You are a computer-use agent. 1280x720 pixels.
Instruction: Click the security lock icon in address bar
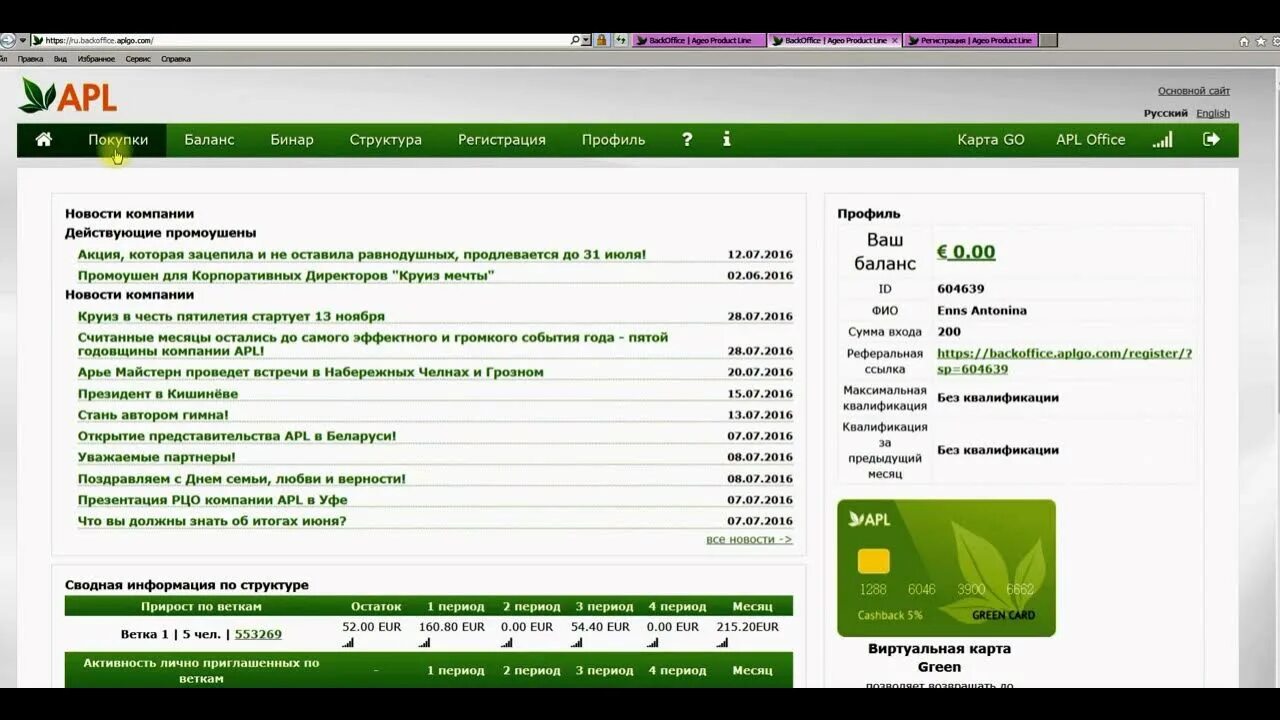click(x=601, y=40)
